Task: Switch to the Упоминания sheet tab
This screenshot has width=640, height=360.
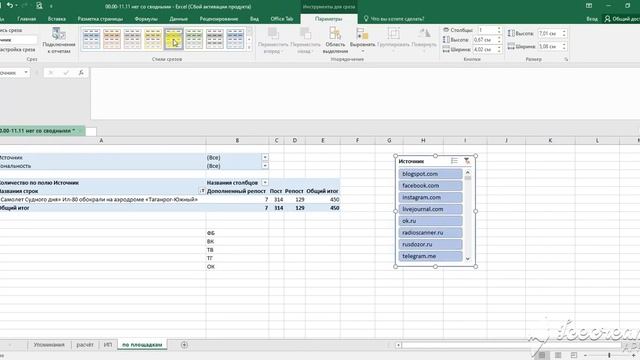Action: [x=49, y=345]
